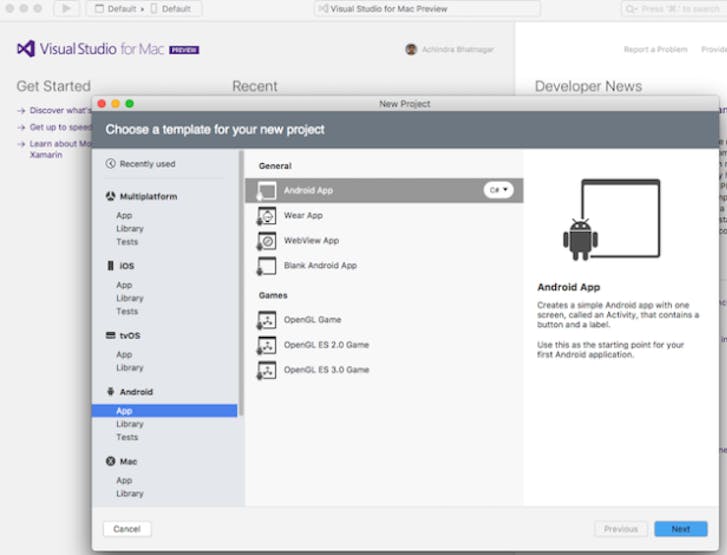Click the Android robot category icon
The width and height of the screenshot is (727, 555).
(110, 391)
